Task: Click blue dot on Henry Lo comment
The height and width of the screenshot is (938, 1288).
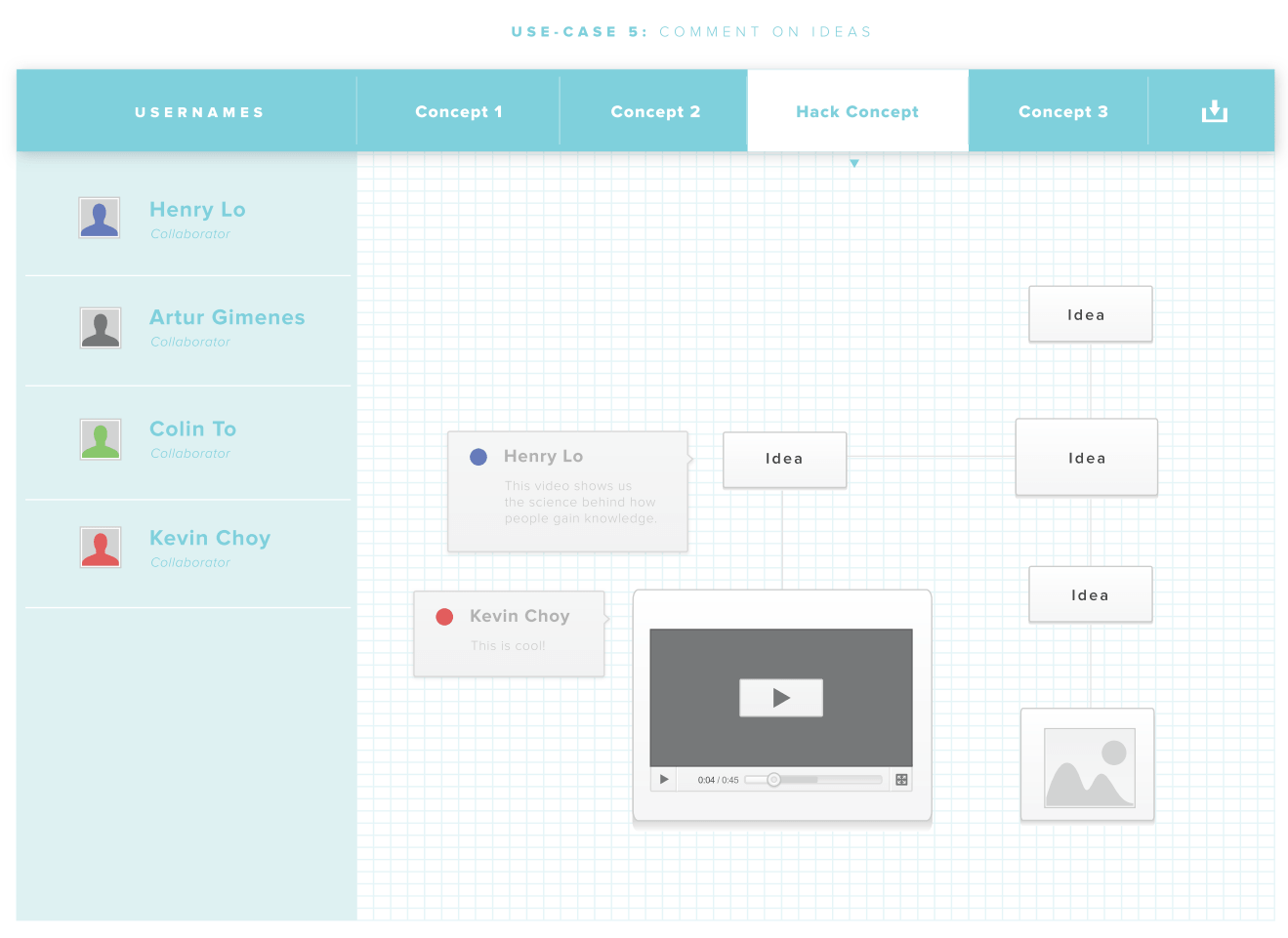Action: pyautogui.click(x=478, y=457)
